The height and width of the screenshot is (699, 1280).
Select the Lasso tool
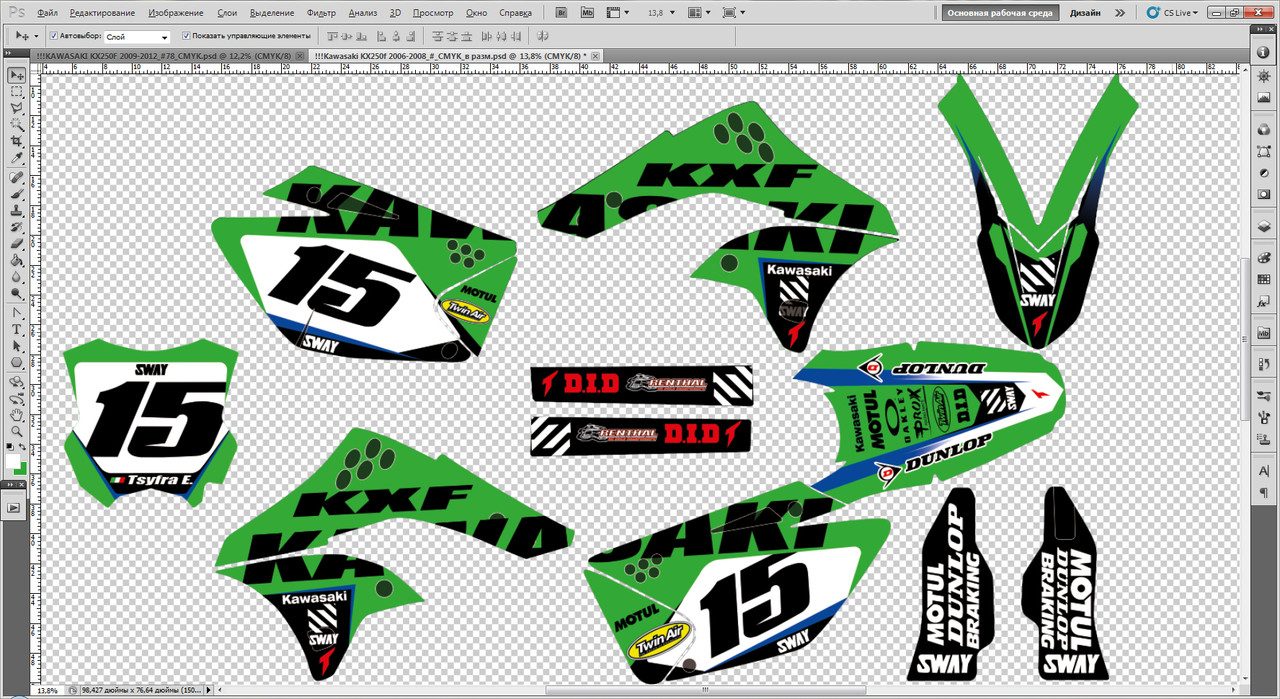pos(17,107)
